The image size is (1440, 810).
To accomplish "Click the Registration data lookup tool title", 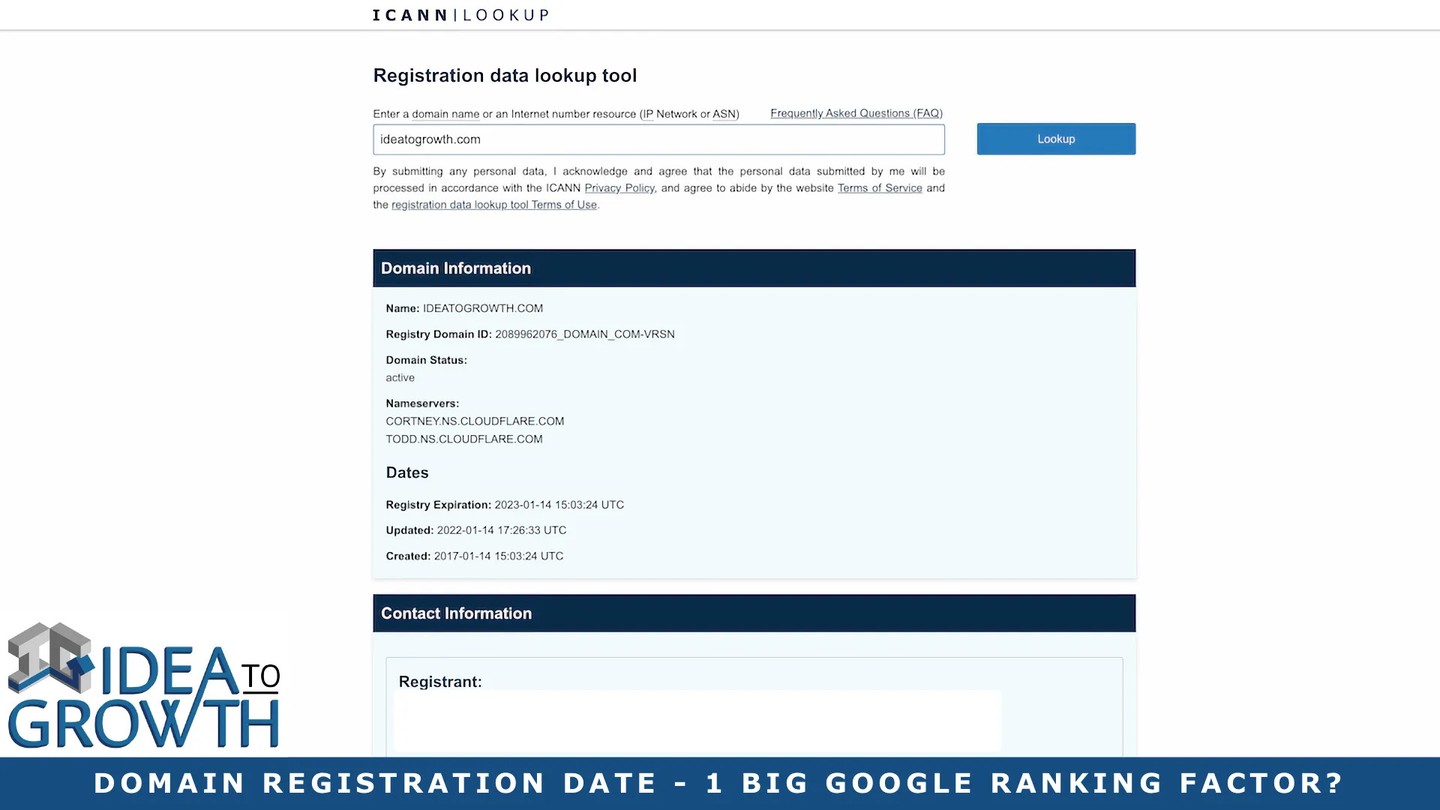I will (505, 76).
